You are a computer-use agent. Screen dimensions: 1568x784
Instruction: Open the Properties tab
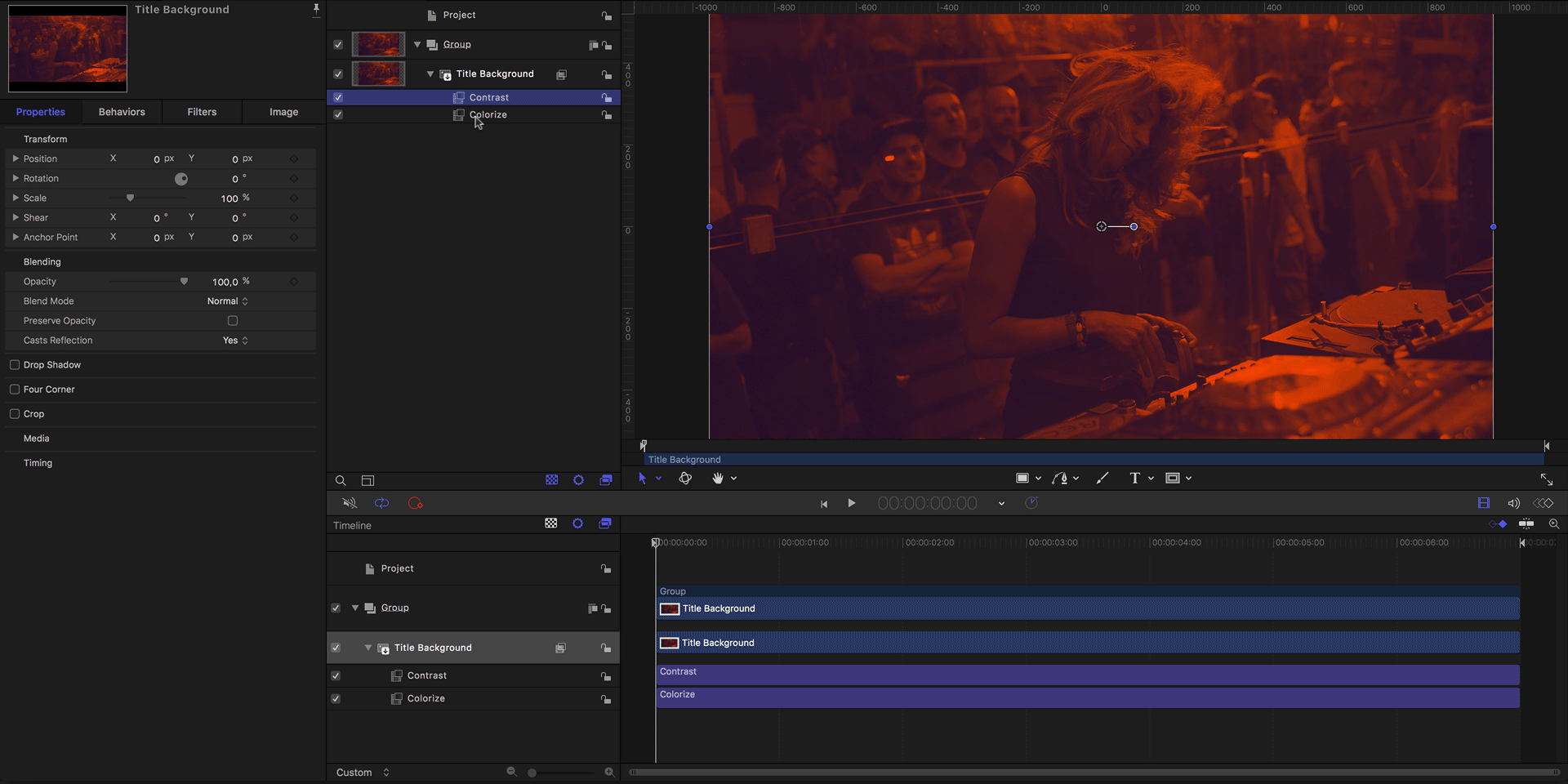point(40,112)
